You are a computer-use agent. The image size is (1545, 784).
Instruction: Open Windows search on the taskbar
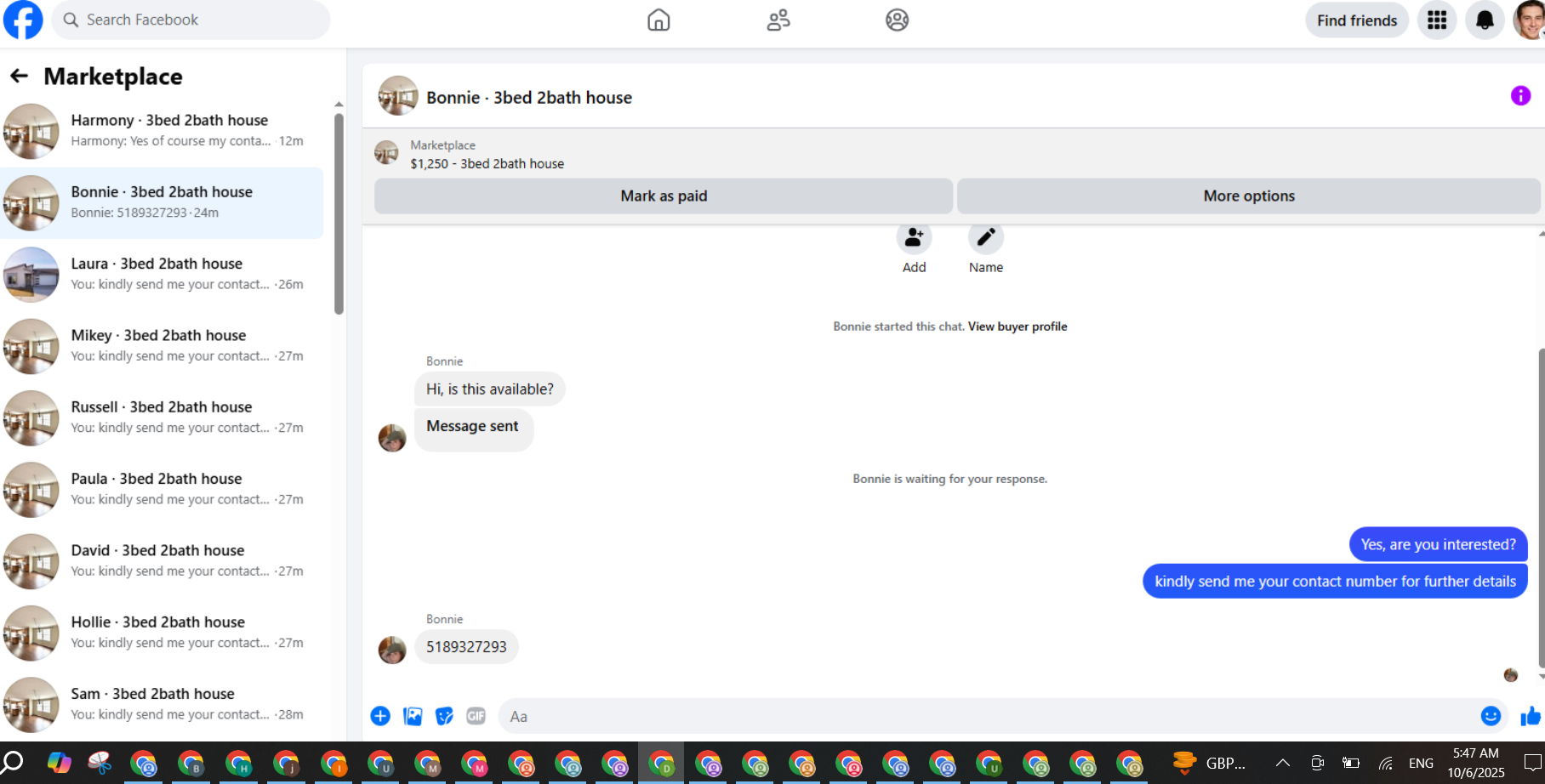click(13, 763)
